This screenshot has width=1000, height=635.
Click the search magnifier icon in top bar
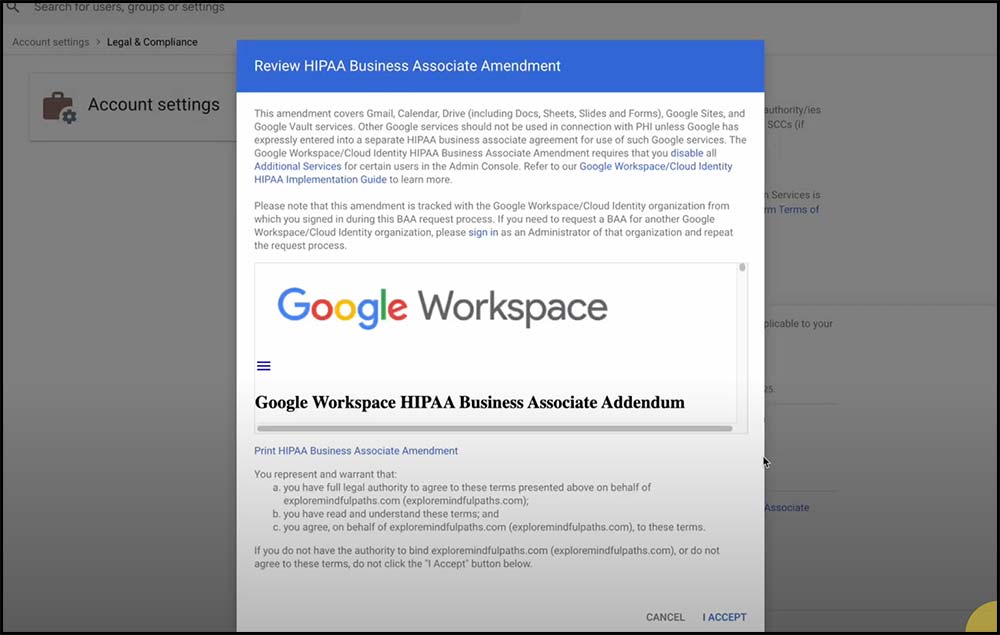tap(13, 7)
